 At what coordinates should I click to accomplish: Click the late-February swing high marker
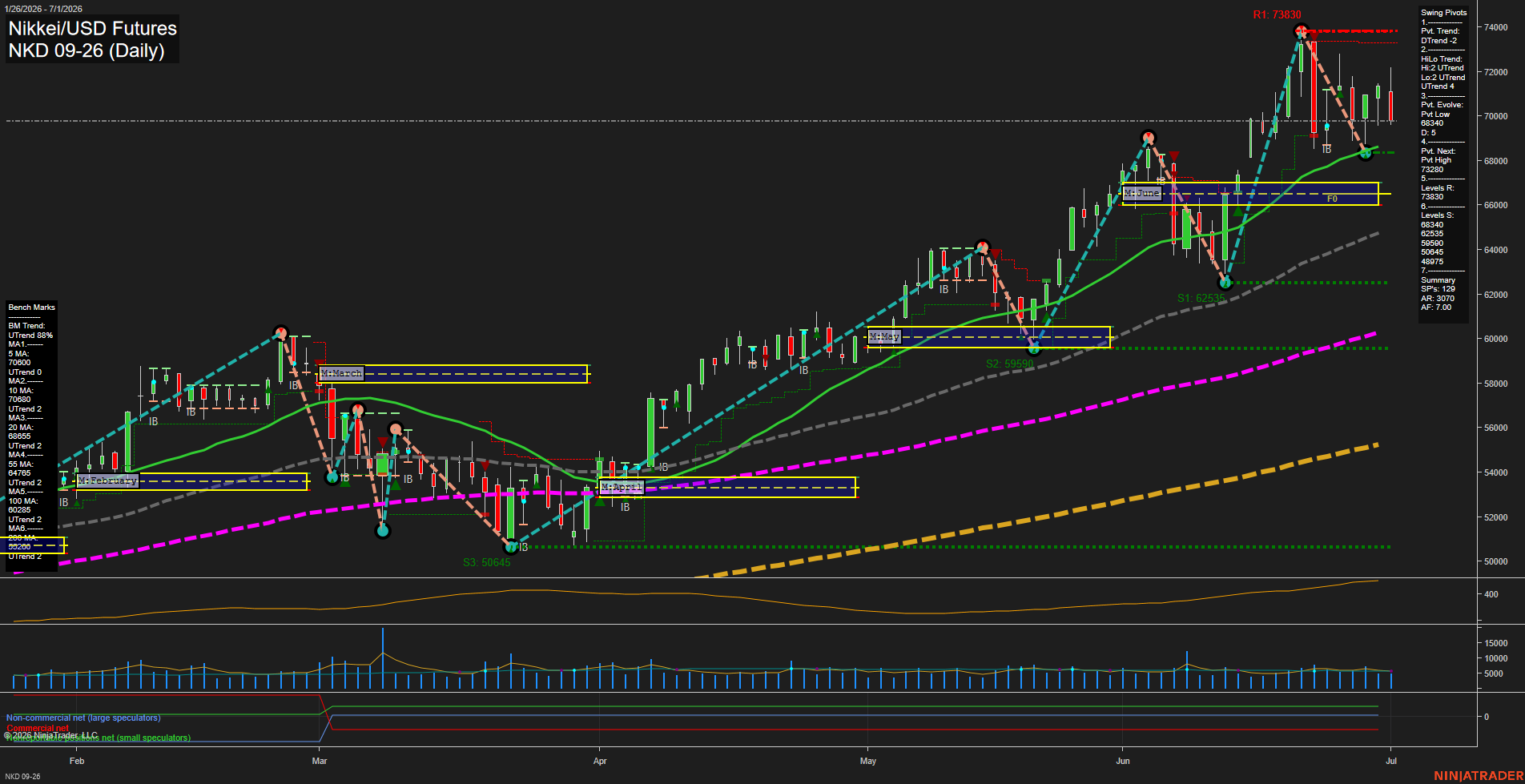coord(280,332)
